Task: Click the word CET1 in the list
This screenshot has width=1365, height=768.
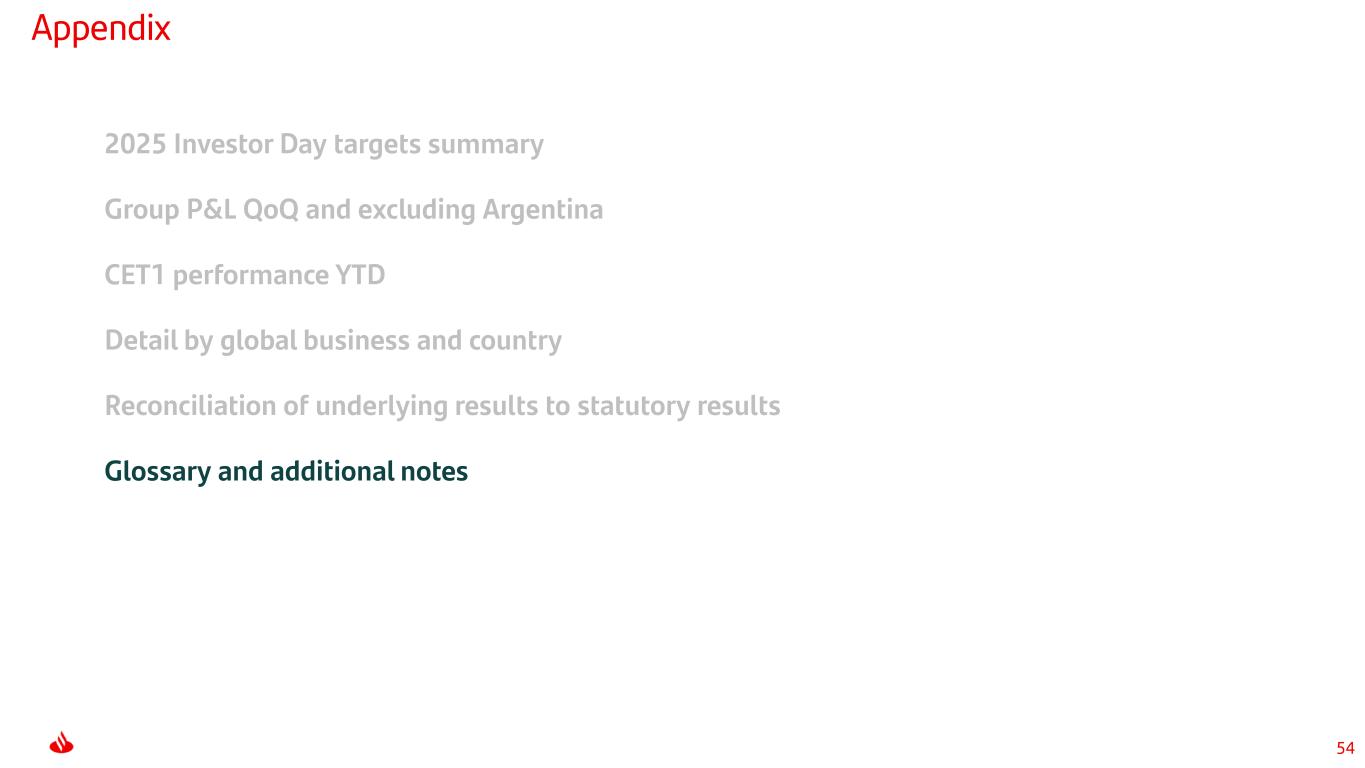Action: tap(135, 275)
